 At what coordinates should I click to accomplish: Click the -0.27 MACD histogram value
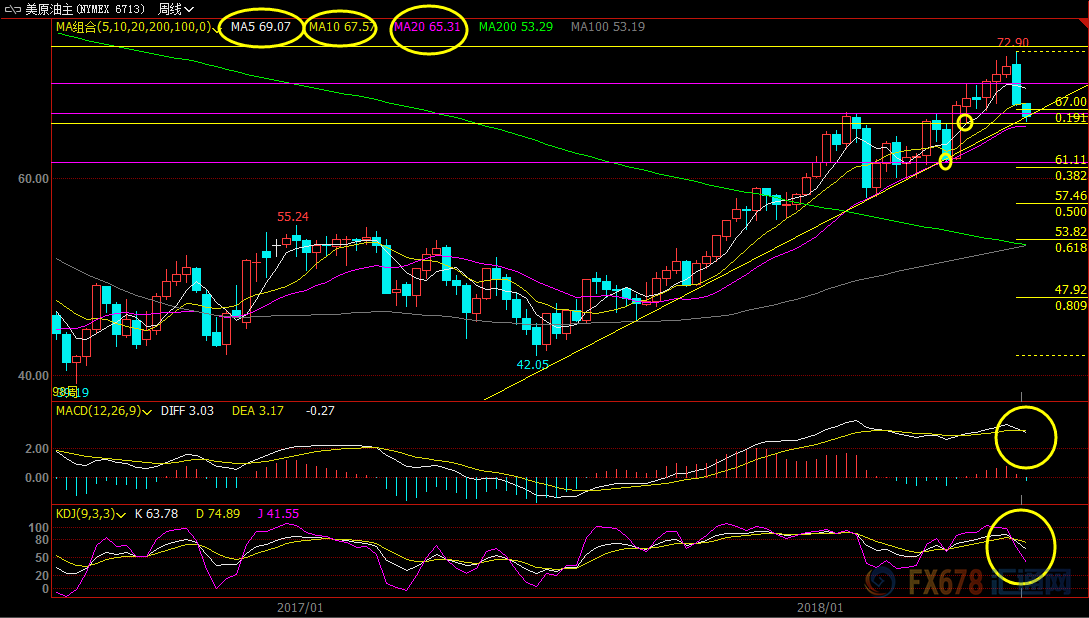[x=319, y=411]
